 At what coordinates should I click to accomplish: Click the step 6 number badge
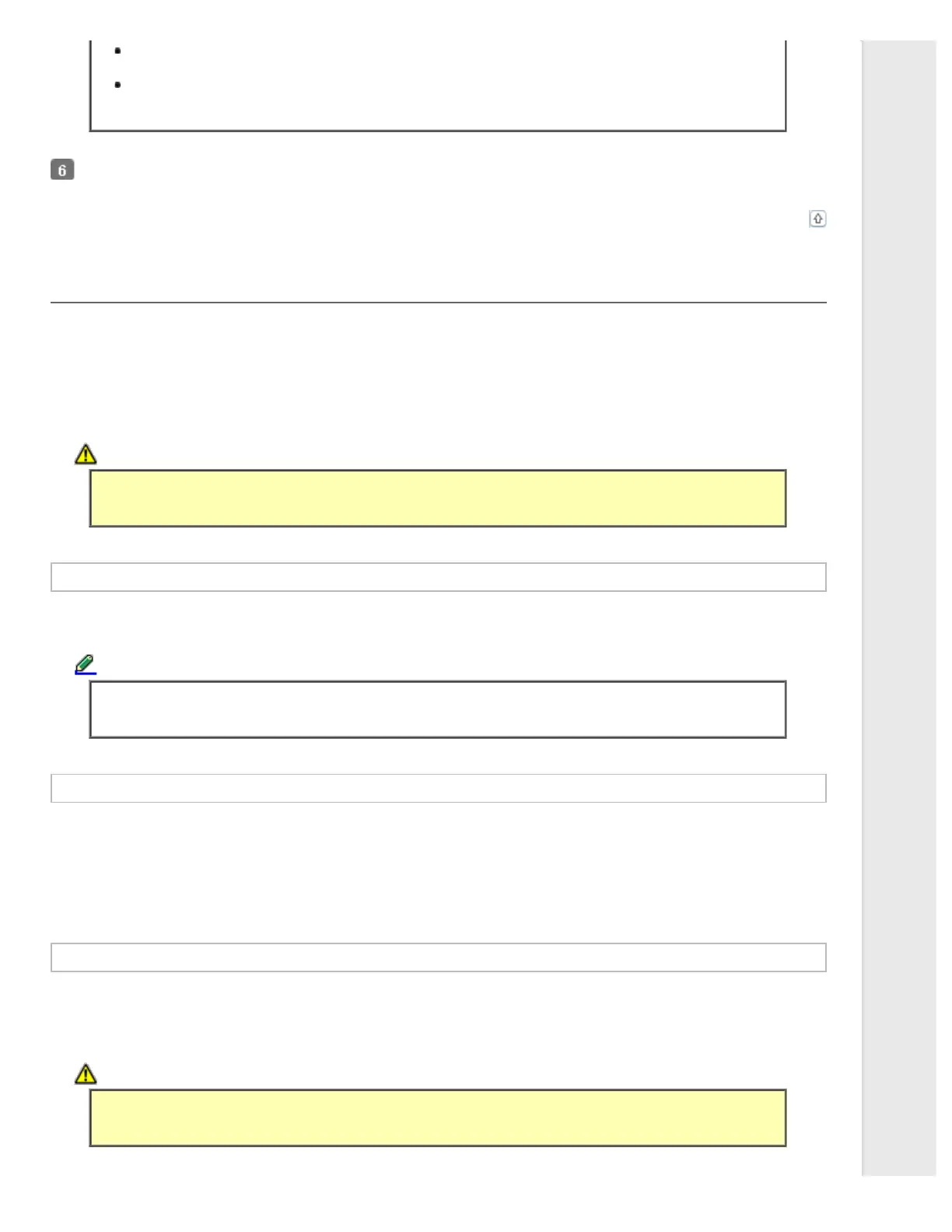tap(62, 170)
